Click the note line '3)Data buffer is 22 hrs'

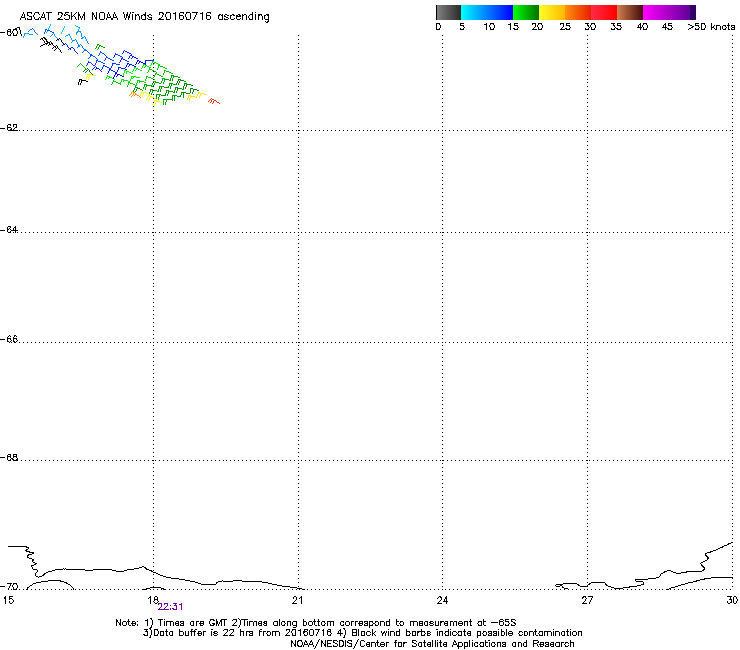tap(362, 633)
